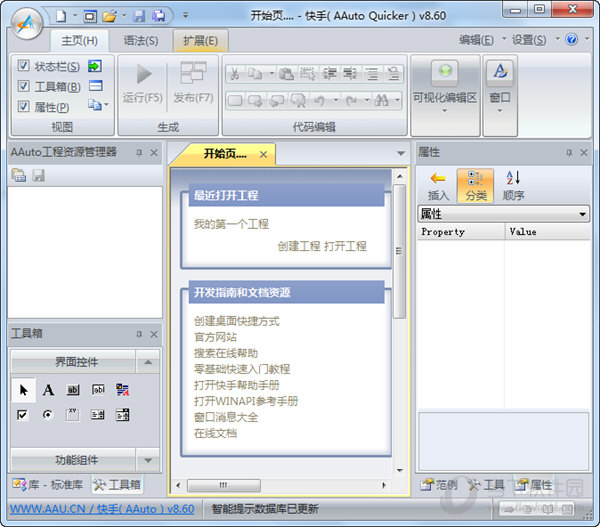Click the Cut scissors icon
The width and height of the screenshot is (600, 527).
(235, 73)
